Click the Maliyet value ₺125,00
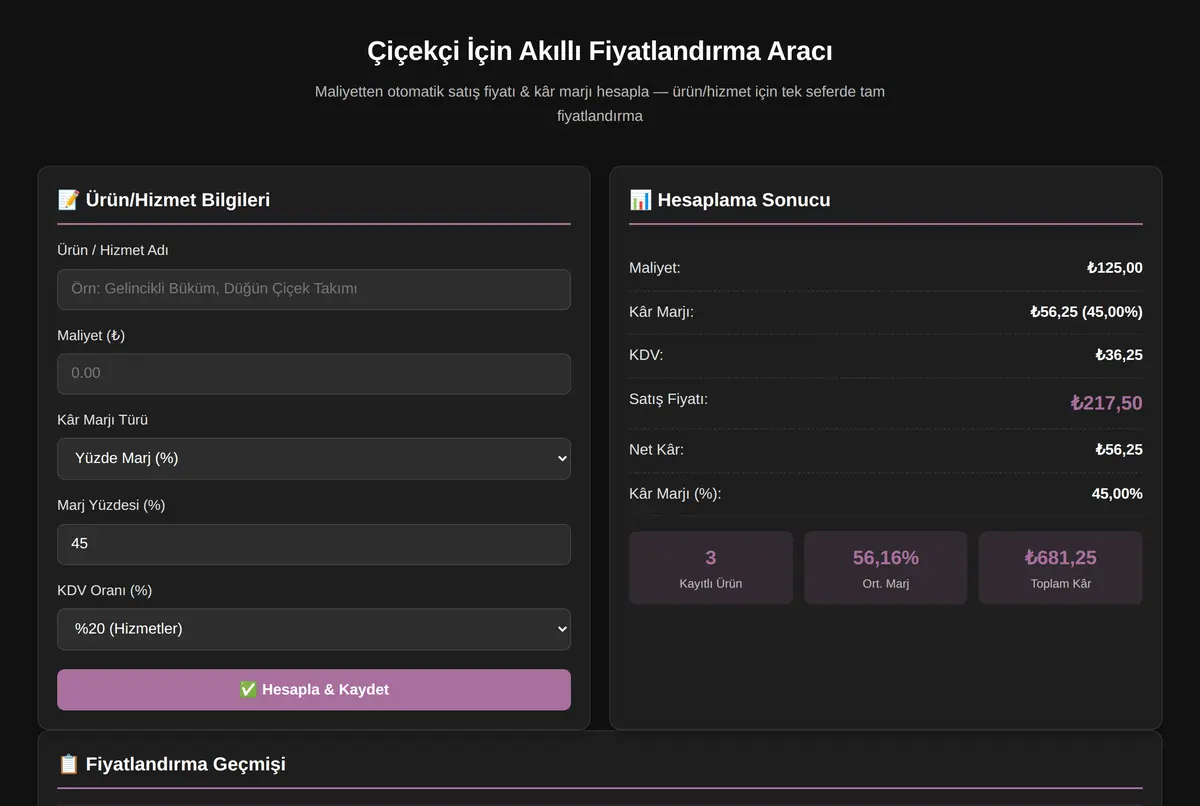This screenshot has height=806, width=1200. (1115, 268)
